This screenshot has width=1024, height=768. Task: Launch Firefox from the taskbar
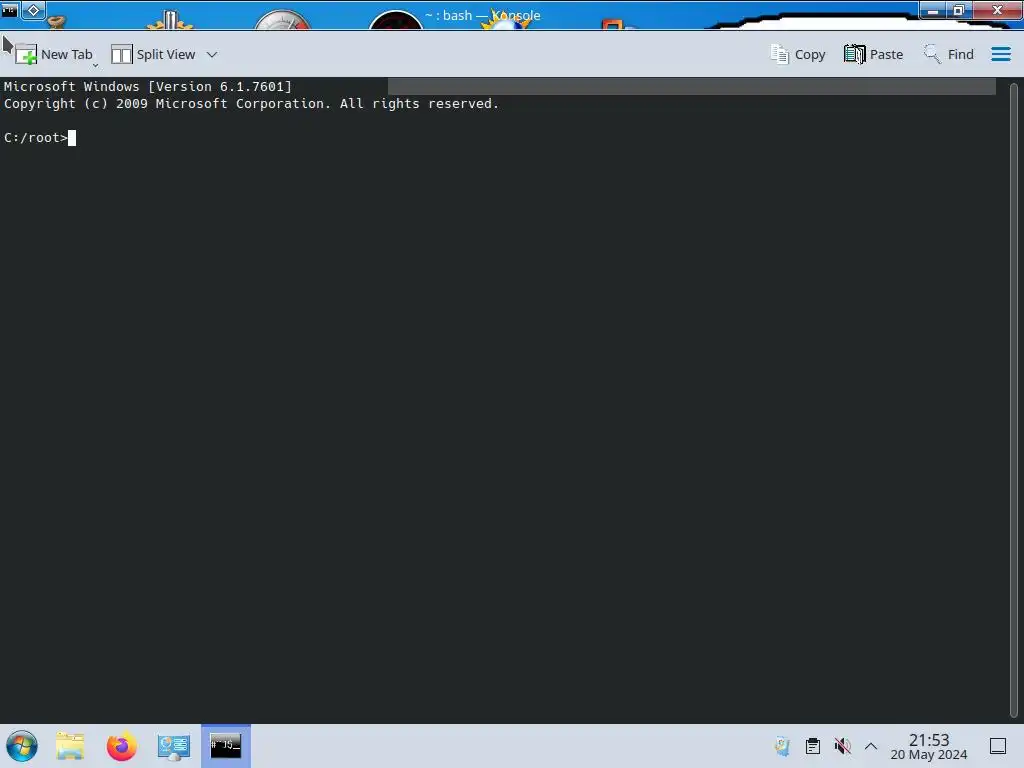coord(121,746)
